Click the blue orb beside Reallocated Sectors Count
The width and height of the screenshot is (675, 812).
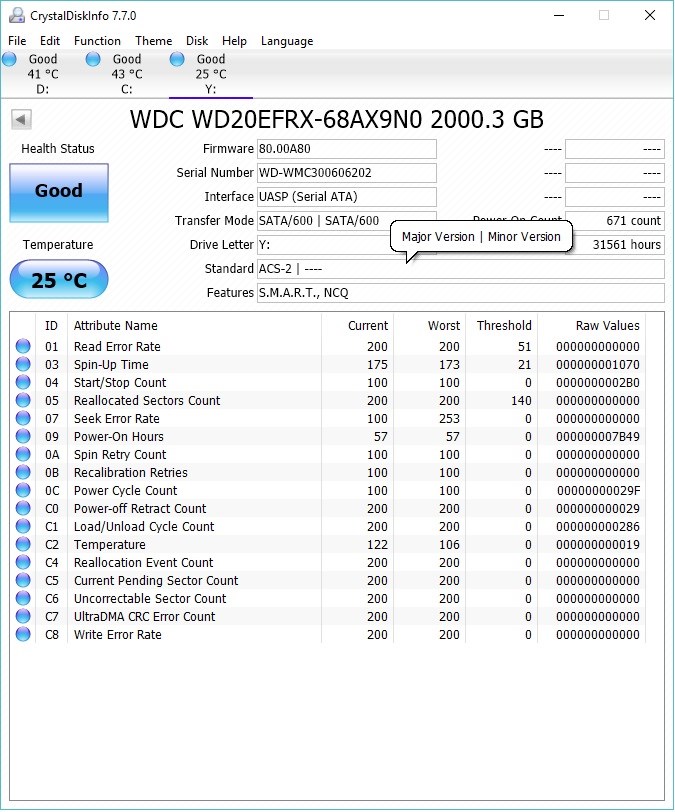click(23, 400)
